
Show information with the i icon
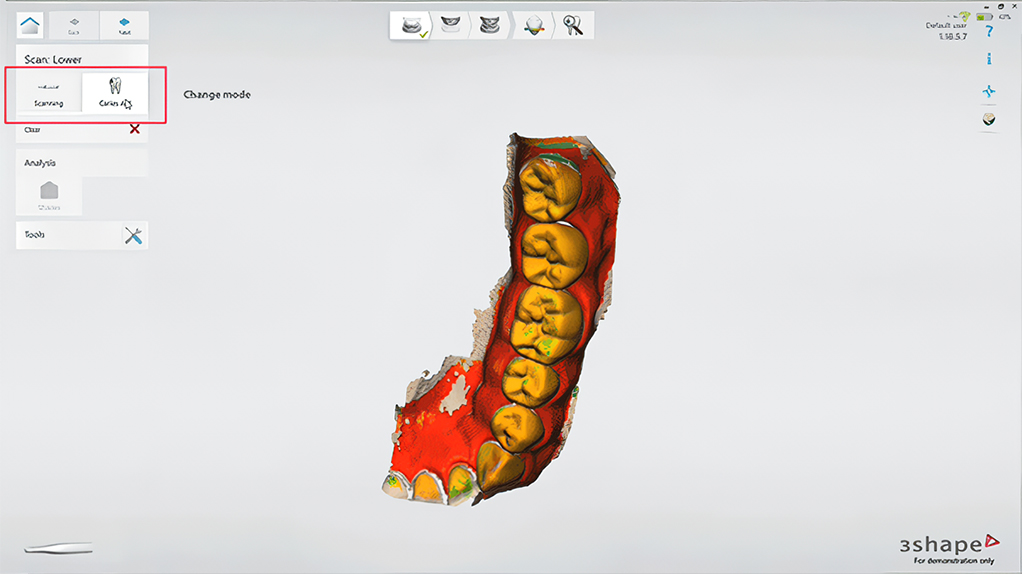click(989, 60)
